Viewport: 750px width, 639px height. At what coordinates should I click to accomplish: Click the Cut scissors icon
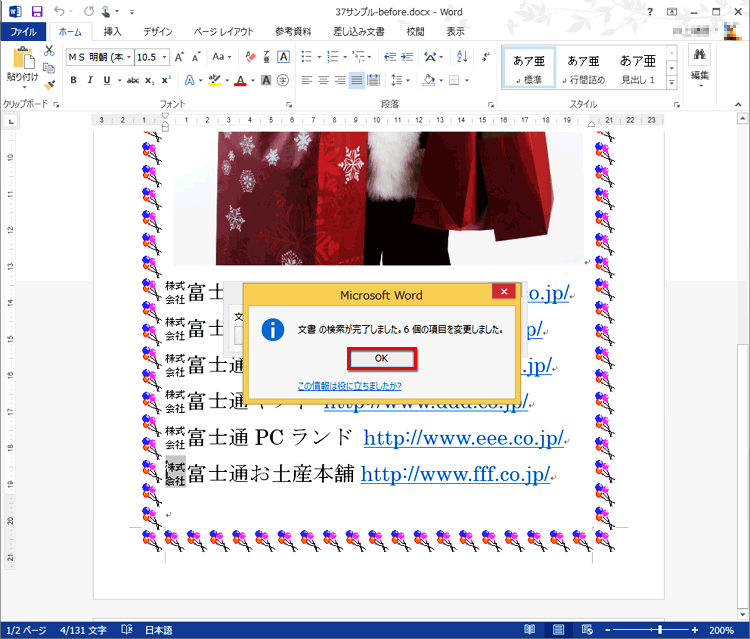tap(49, 51)
